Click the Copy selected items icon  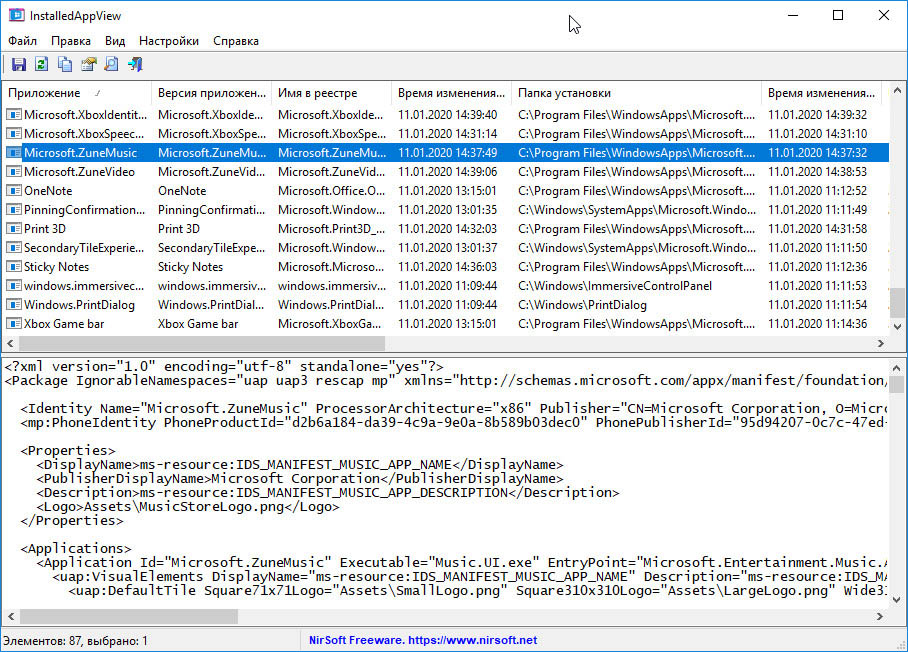click(x=65, y=64)
